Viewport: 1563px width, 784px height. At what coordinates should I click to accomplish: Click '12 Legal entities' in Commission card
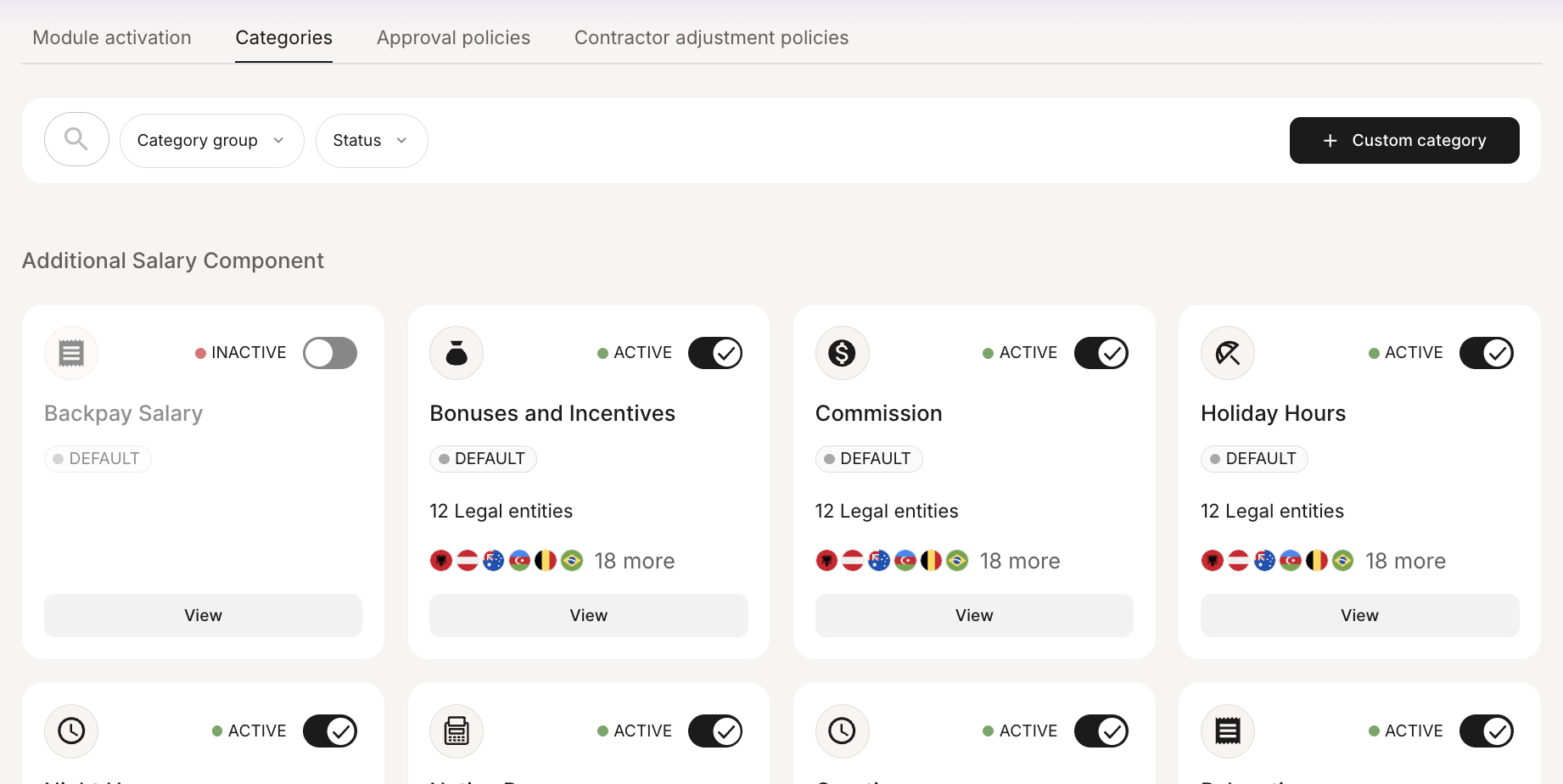[x=887, y=511]
